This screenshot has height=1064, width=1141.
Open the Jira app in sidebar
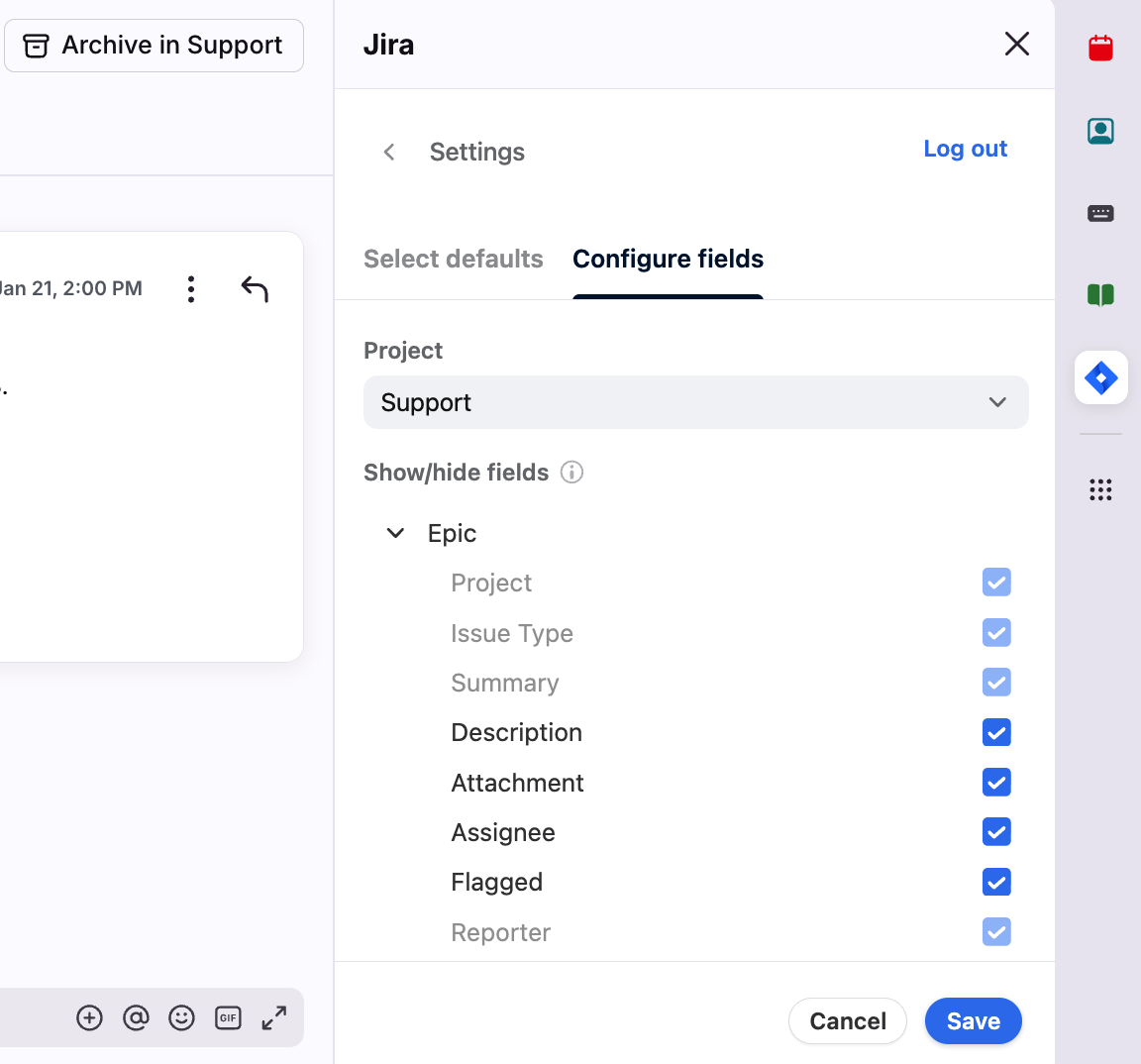pos(1100,377)
